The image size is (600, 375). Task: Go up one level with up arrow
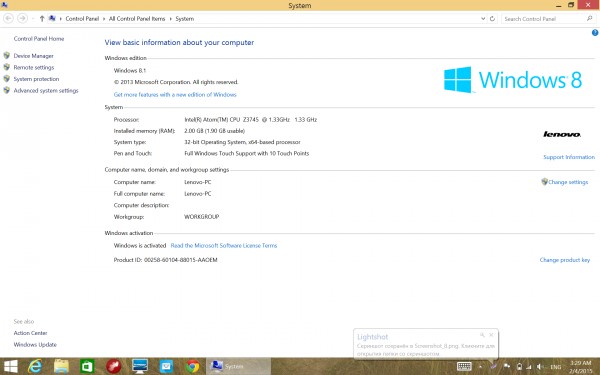tap(42, 18)
